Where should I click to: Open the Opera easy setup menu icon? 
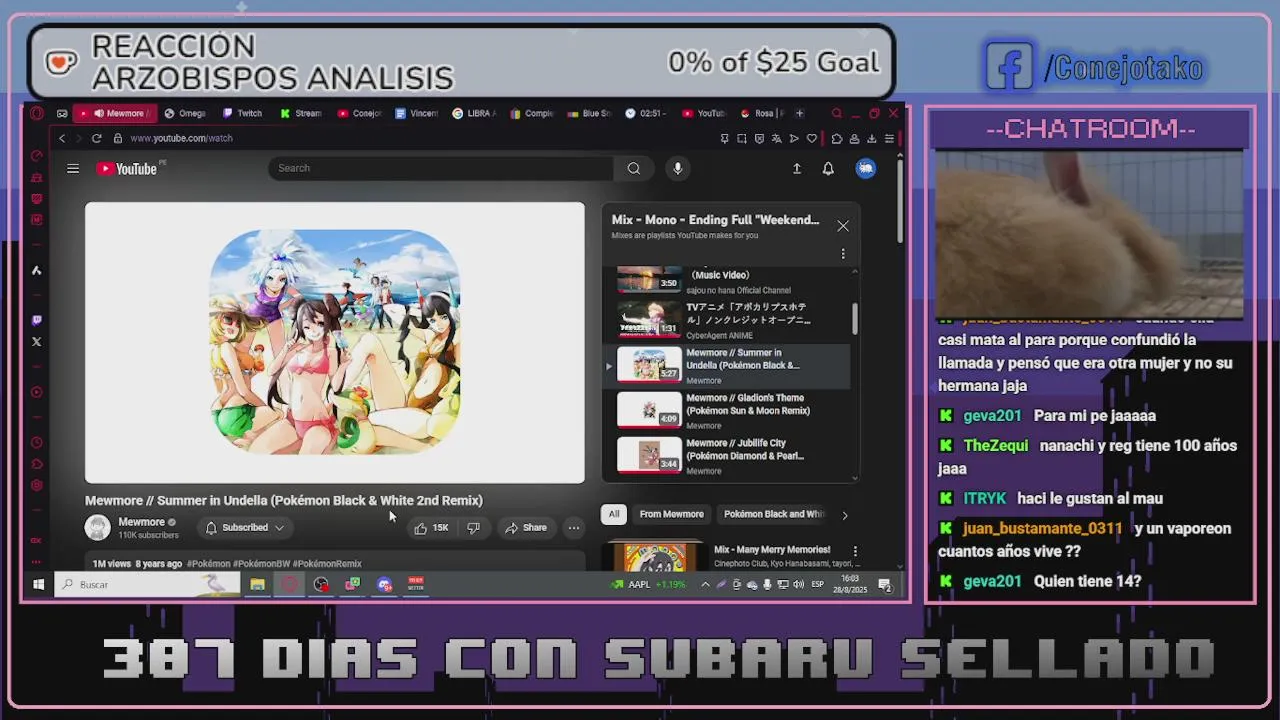coord(889,138)
